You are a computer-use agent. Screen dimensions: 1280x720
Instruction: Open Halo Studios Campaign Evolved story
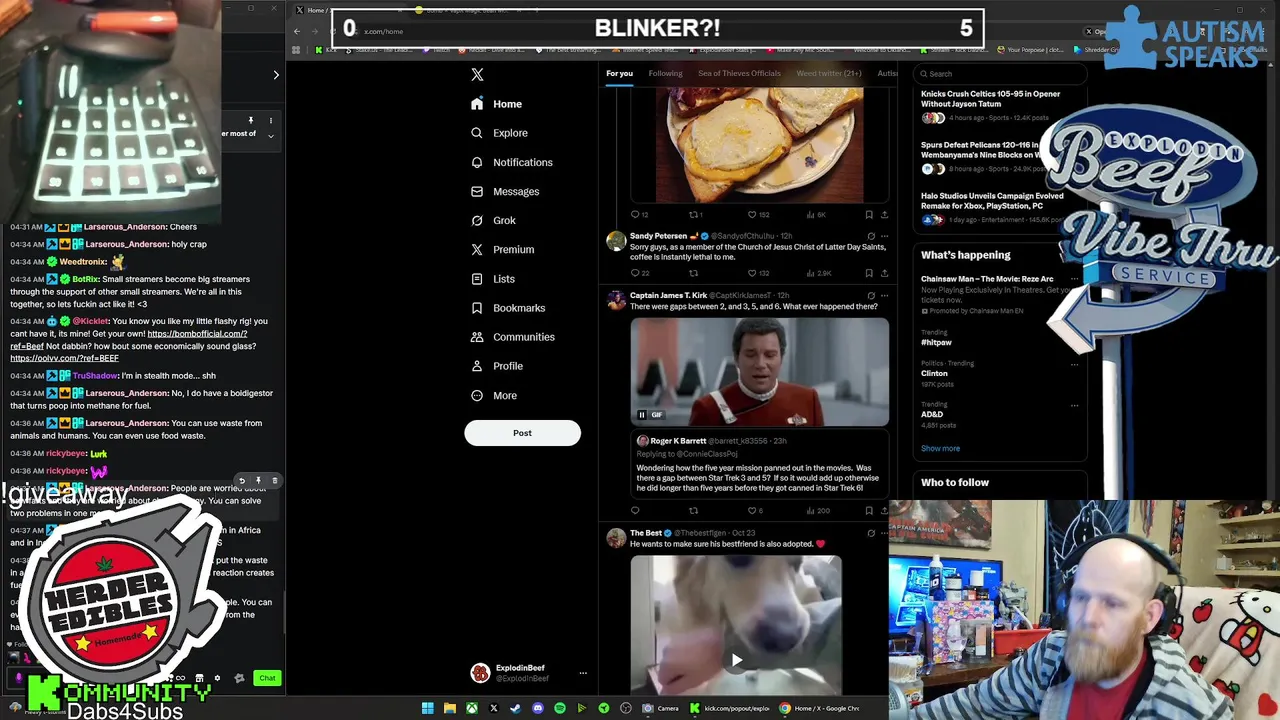[992, 201]
